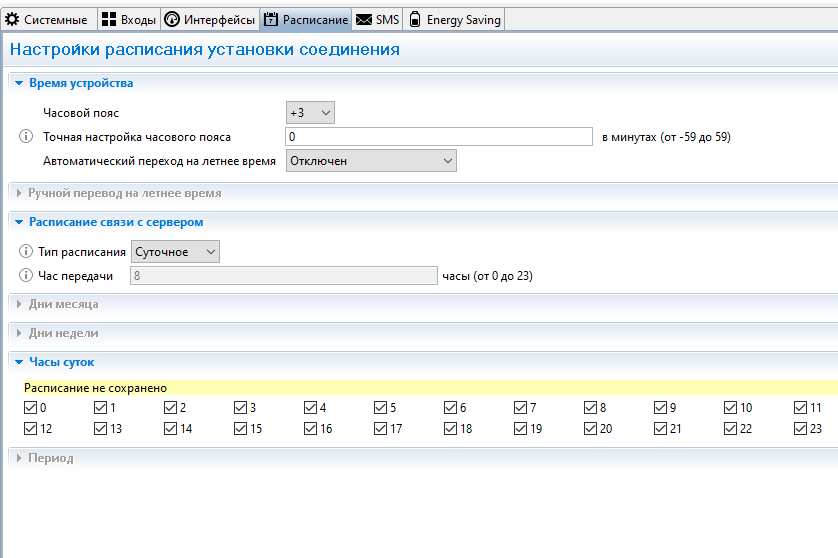Click the text 'часы (от 0 до 23)'
Image resolution: width=838 pixels, height=558 pixels.
(487, 276)
